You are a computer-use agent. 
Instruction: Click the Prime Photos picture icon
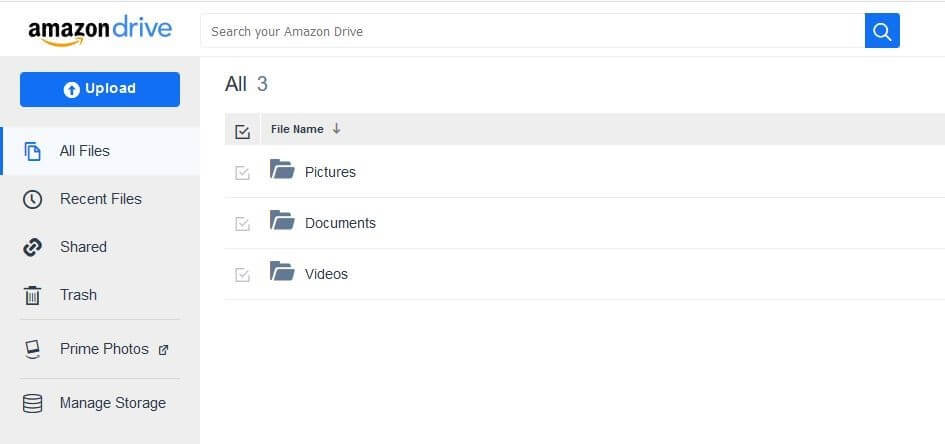(x=33, y=349)
